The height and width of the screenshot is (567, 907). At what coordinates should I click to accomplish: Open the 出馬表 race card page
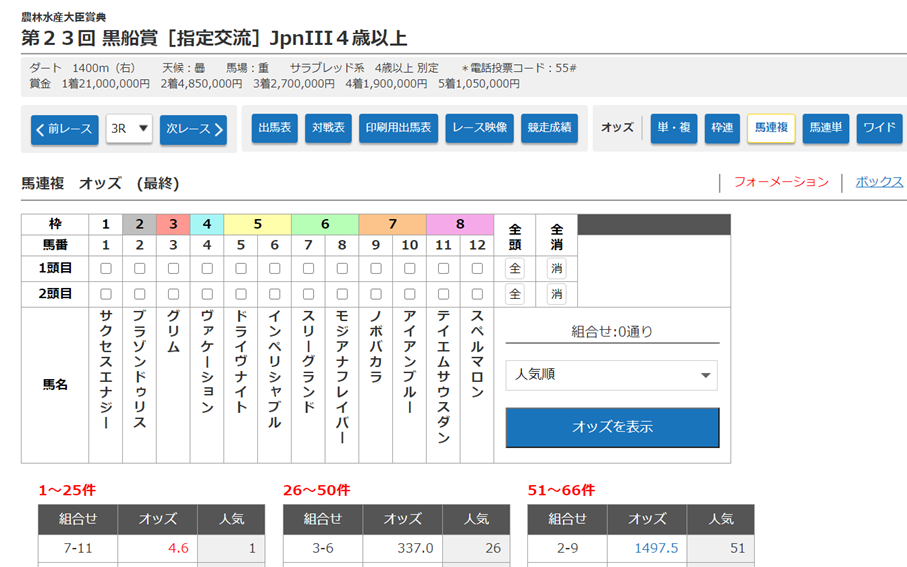[x=274, y=128]
